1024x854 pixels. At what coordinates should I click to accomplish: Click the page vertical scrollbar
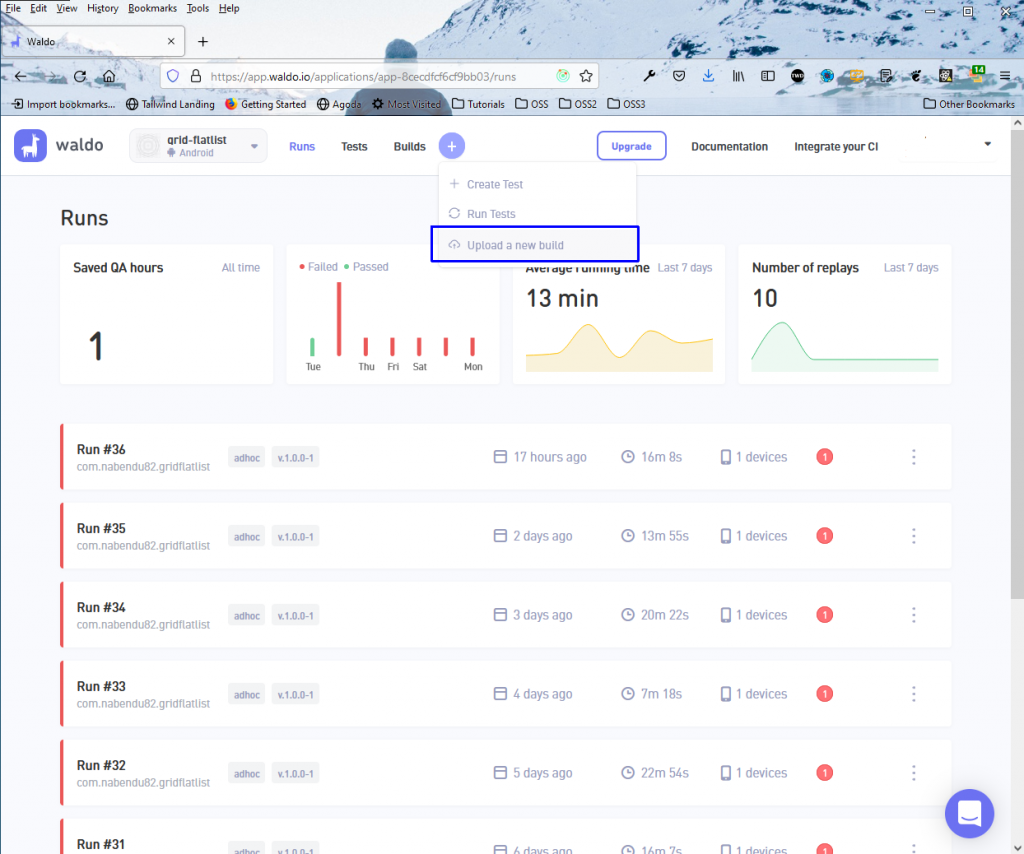tap(1017, 364)
